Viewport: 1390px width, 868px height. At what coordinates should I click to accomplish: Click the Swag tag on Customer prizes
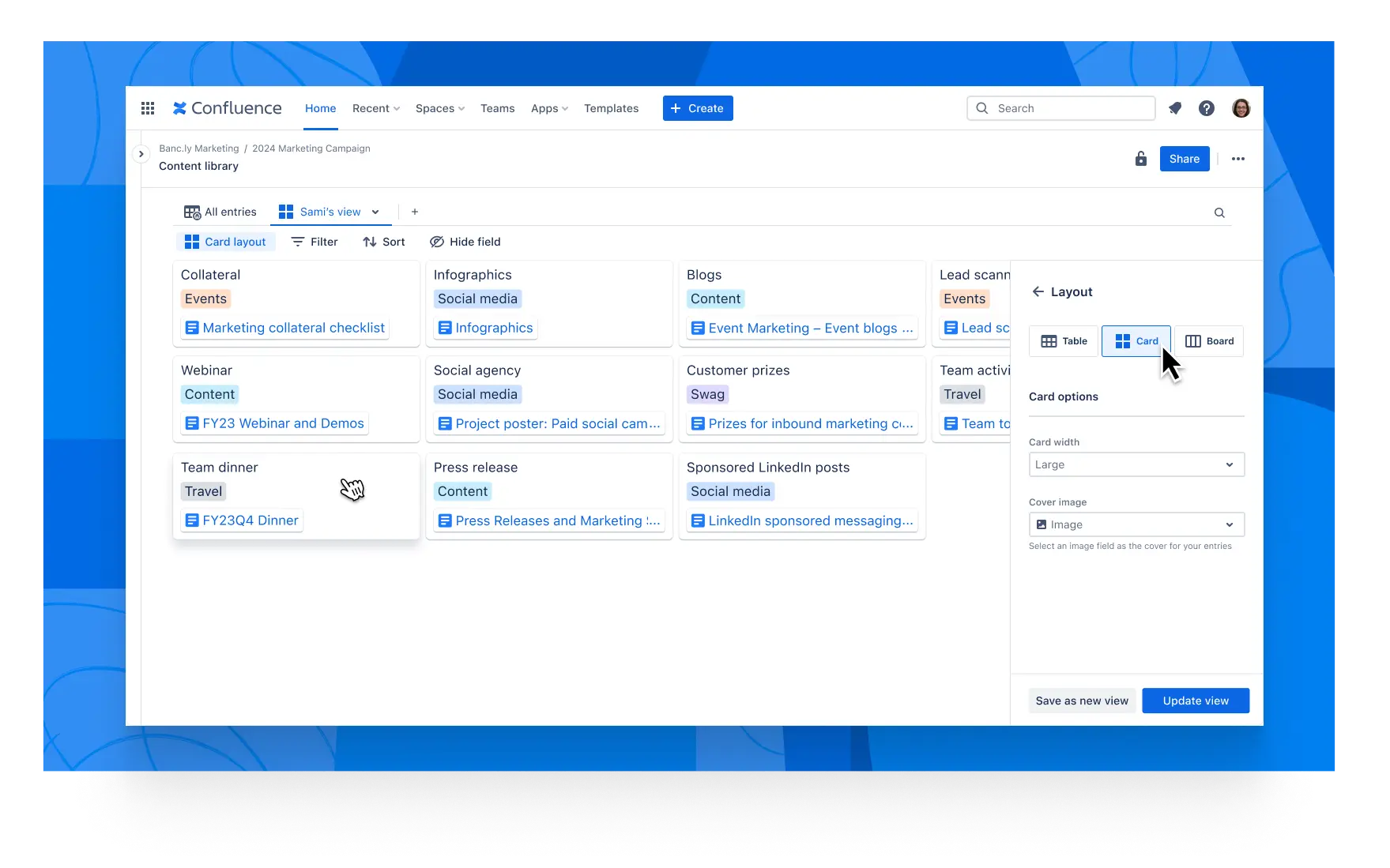(x=707, y=394)
